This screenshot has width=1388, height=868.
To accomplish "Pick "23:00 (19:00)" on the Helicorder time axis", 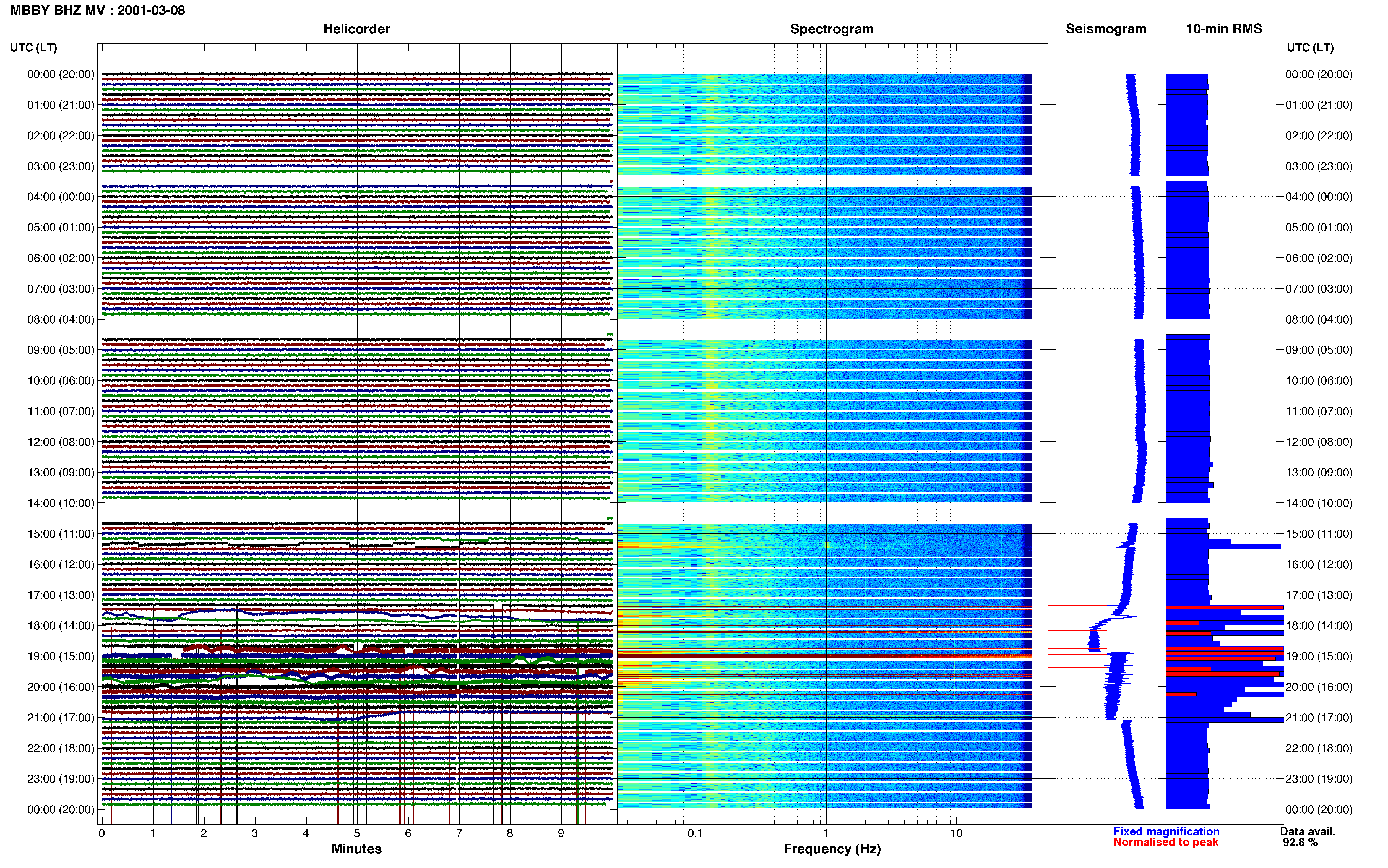I will pos(61,779).
